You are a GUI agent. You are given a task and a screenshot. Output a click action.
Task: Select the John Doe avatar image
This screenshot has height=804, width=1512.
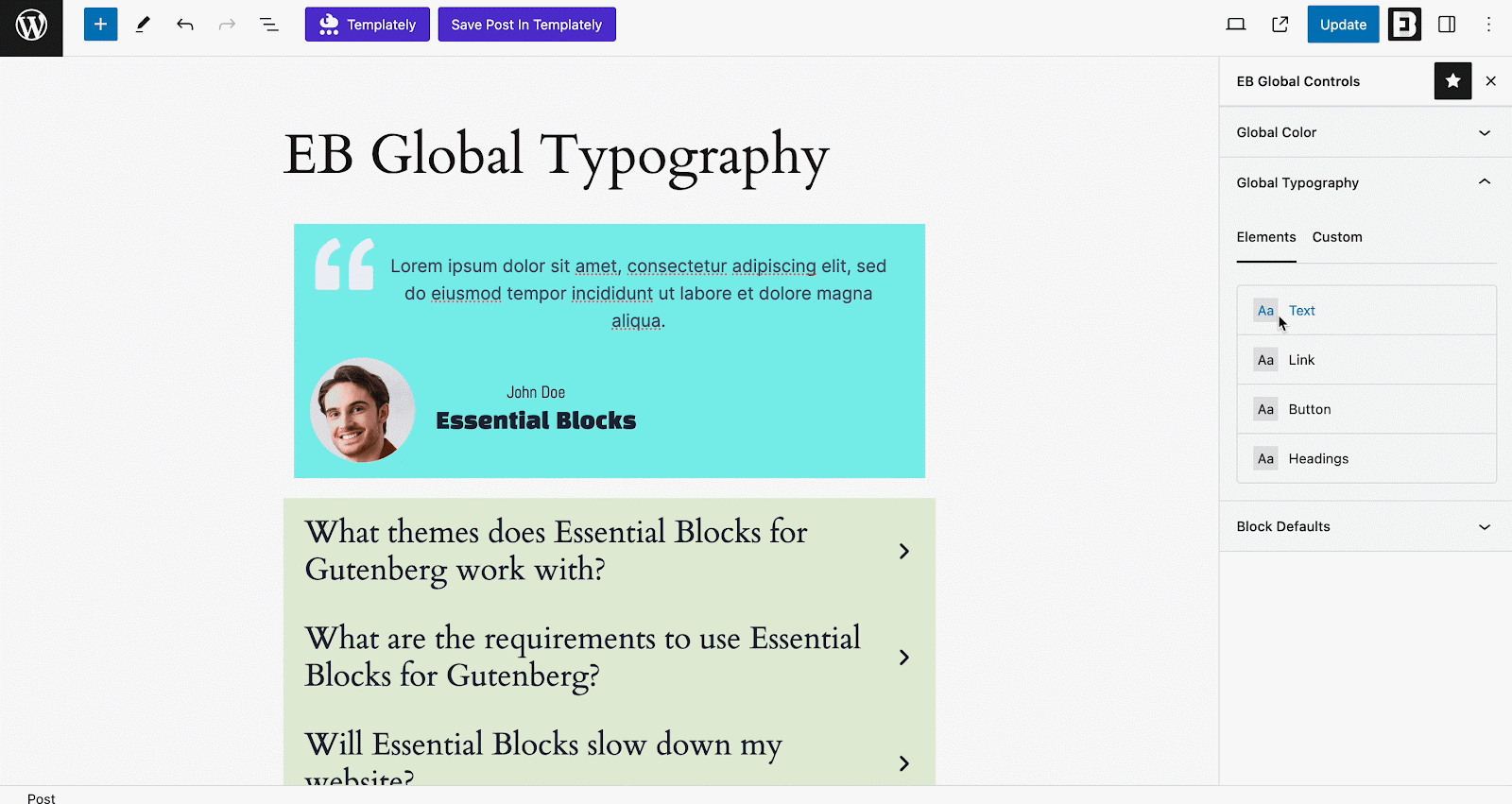(x=362, y=410)
